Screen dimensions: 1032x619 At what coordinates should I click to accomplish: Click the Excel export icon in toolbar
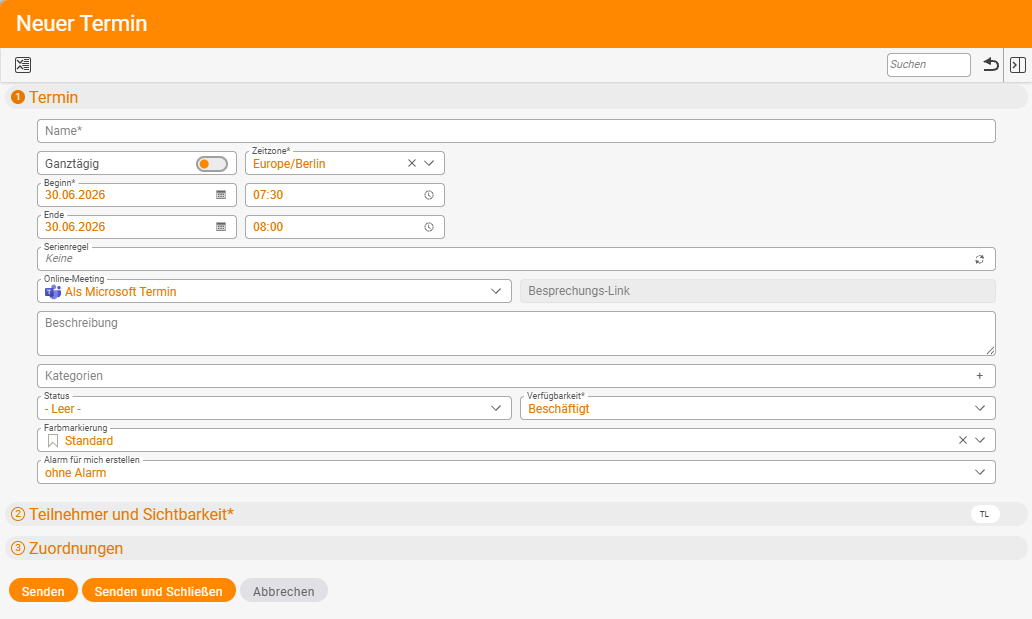[23, 65]
